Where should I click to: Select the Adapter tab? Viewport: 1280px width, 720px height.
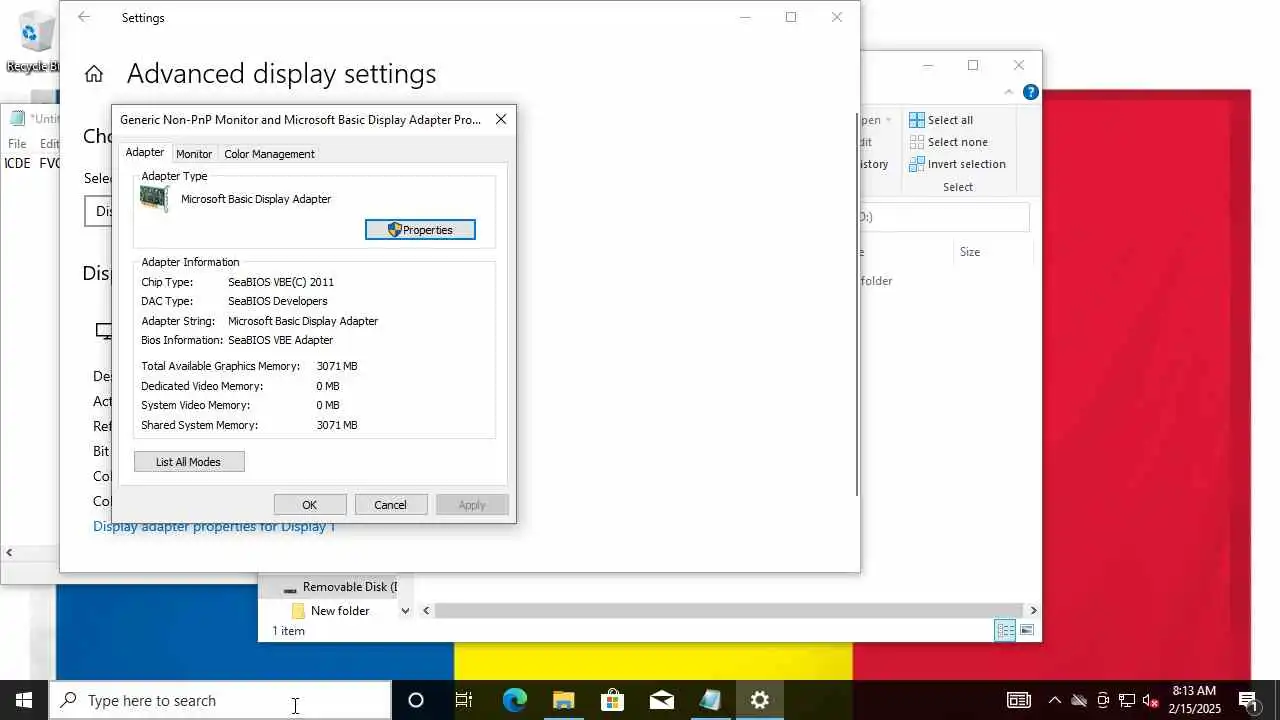(x=145, y=152)
